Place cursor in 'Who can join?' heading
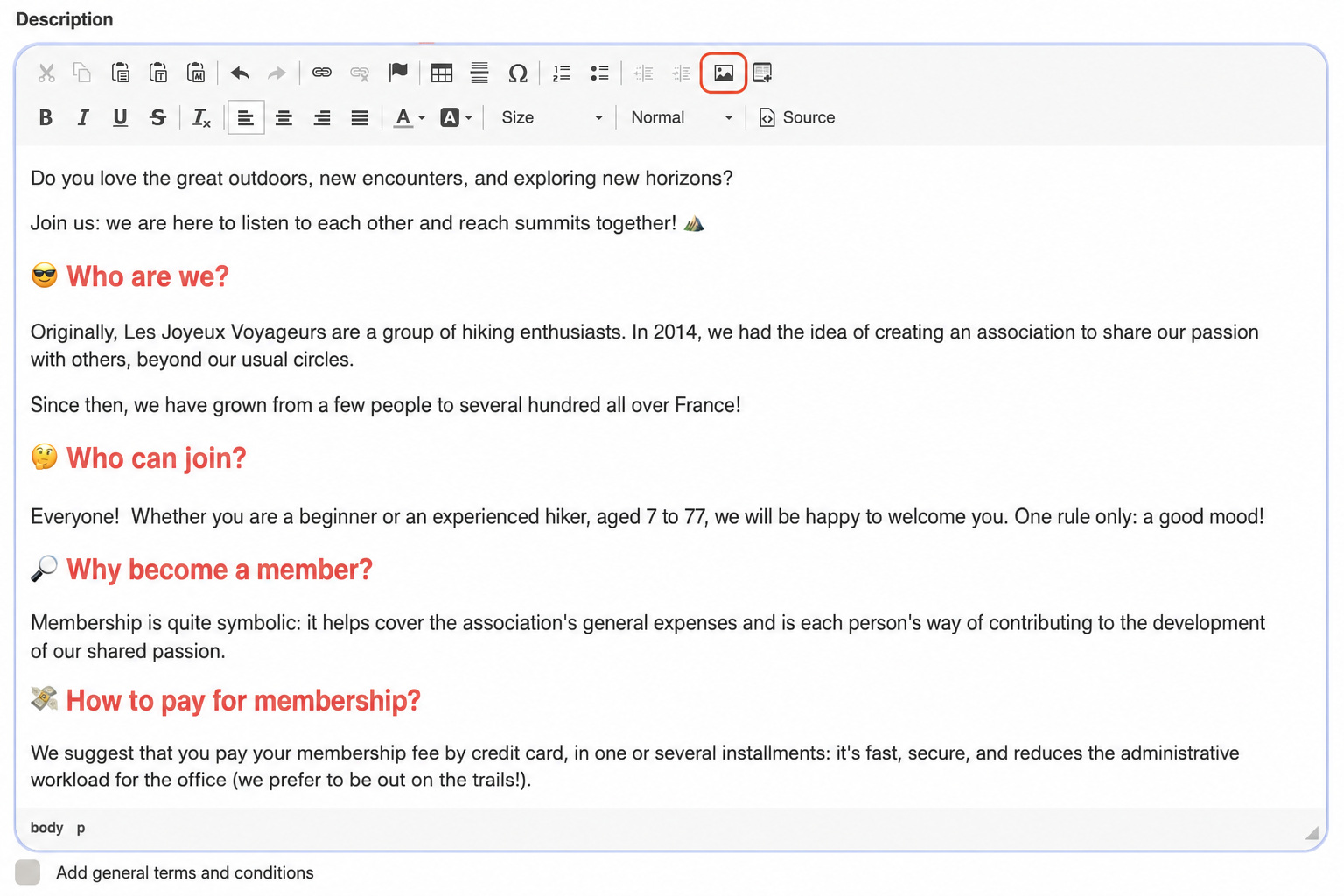1344x896 pixels. click(x=157, y=458)
